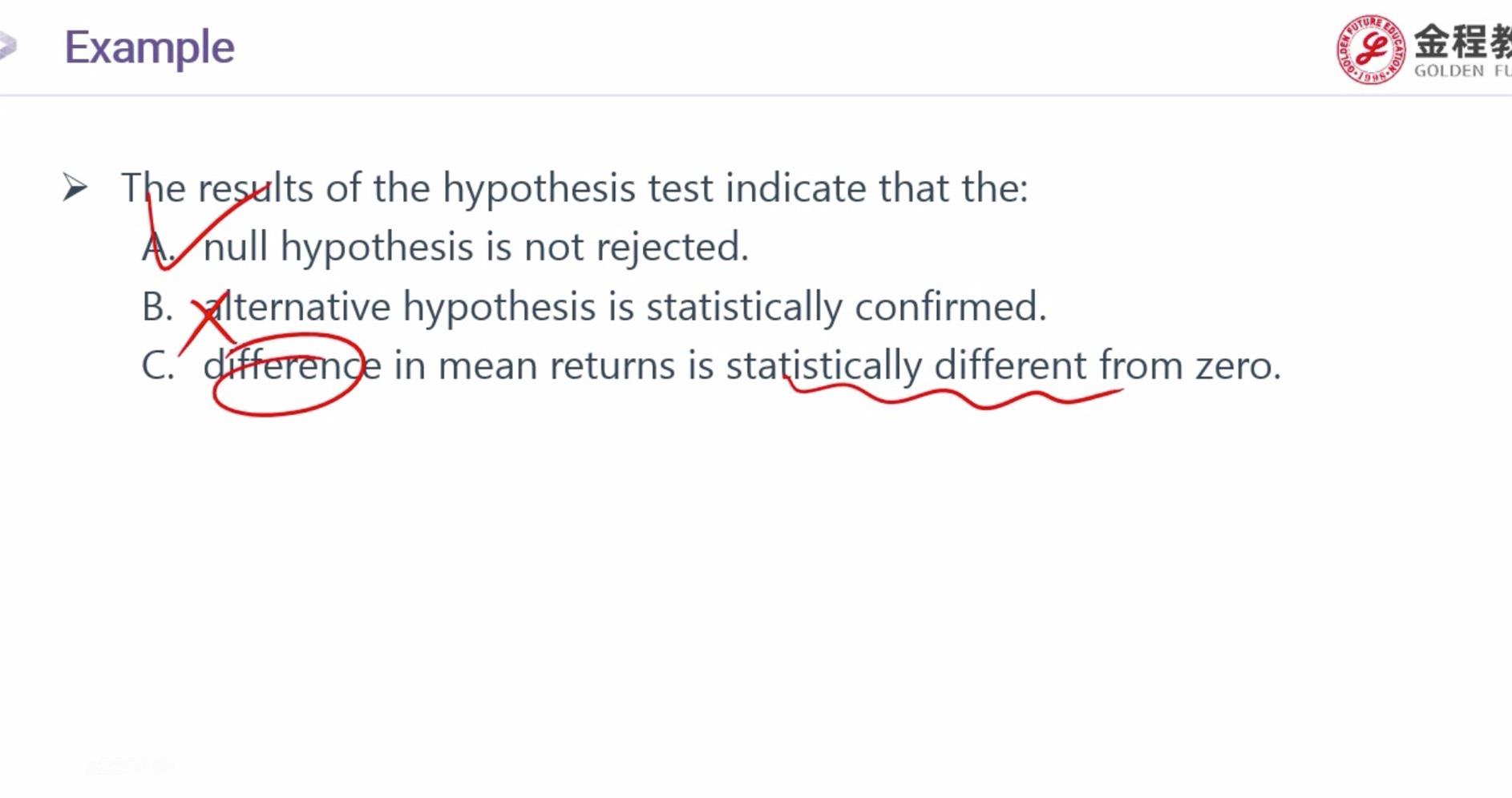Click the word "zero" ending option C
This screenshot has height=798, width=1512.
point(1237,366)
